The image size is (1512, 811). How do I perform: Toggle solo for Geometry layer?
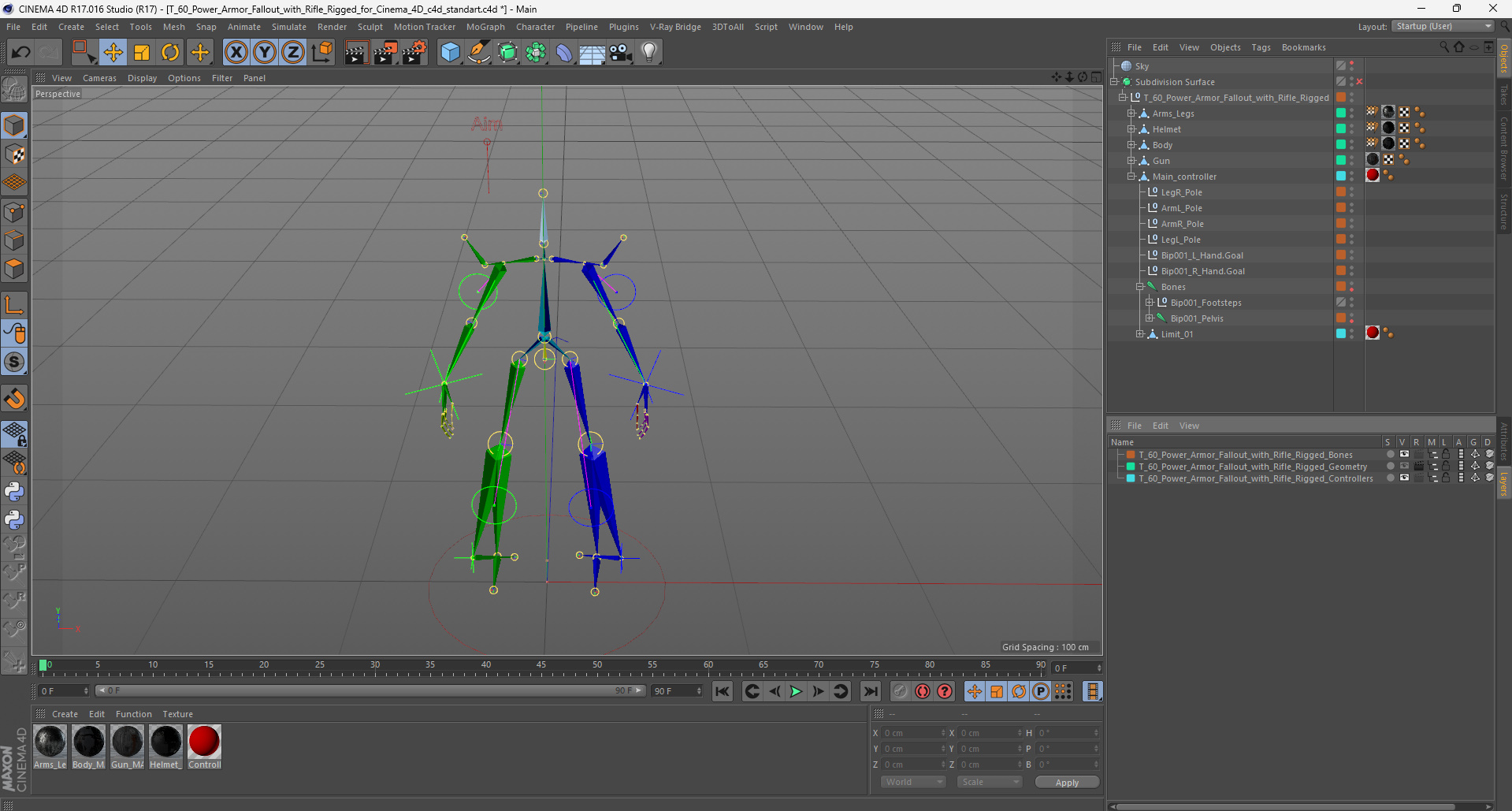click(1390, 467)
